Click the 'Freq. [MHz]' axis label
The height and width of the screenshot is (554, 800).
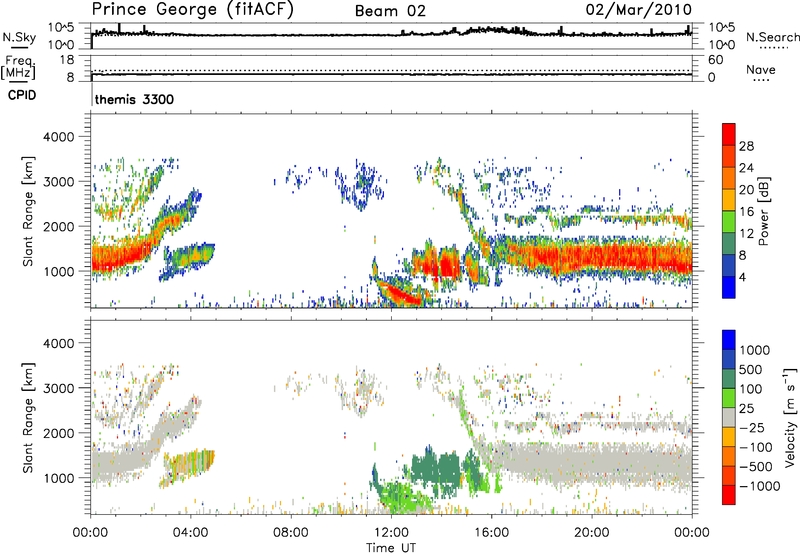[18, 67]
